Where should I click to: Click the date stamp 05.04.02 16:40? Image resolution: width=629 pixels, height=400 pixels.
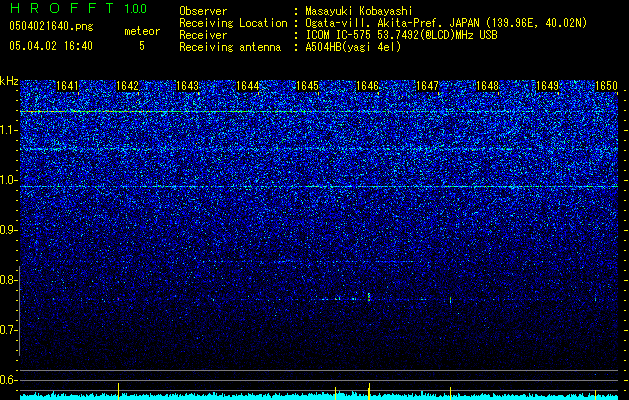coord(51,46)
